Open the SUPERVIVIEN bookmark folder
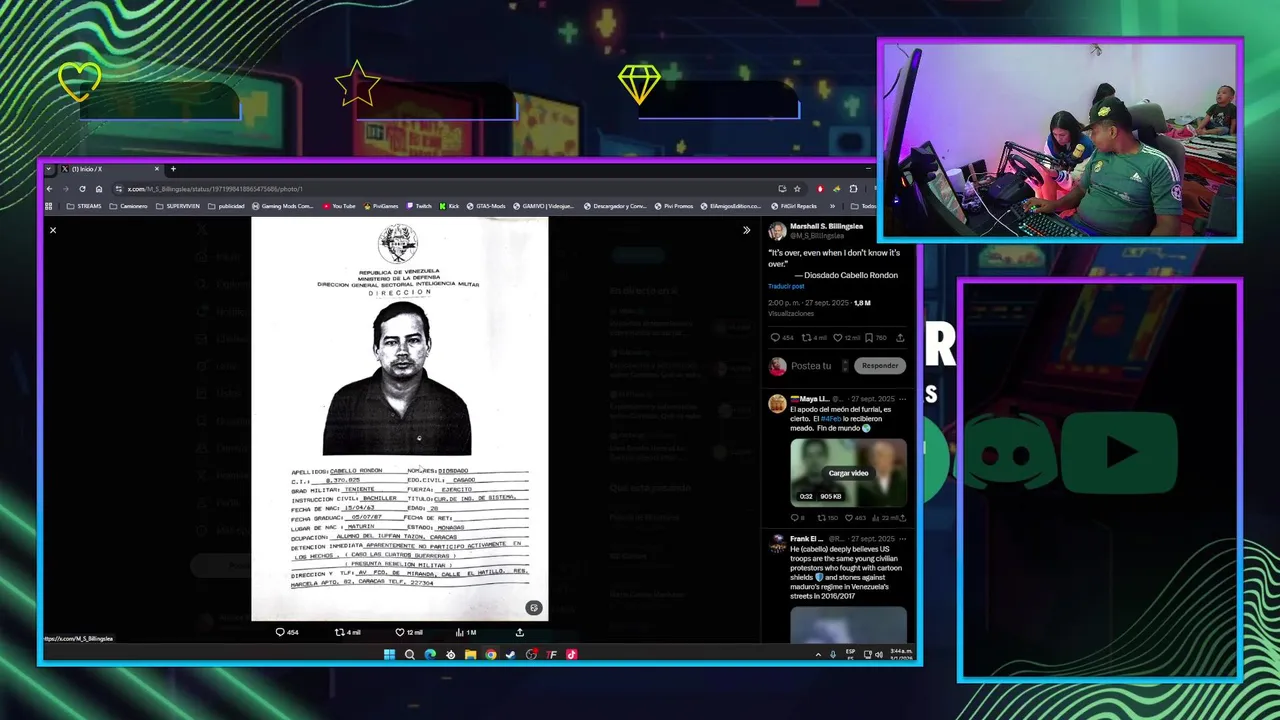This screenshot has height=720, width=1280. point(177,206)
